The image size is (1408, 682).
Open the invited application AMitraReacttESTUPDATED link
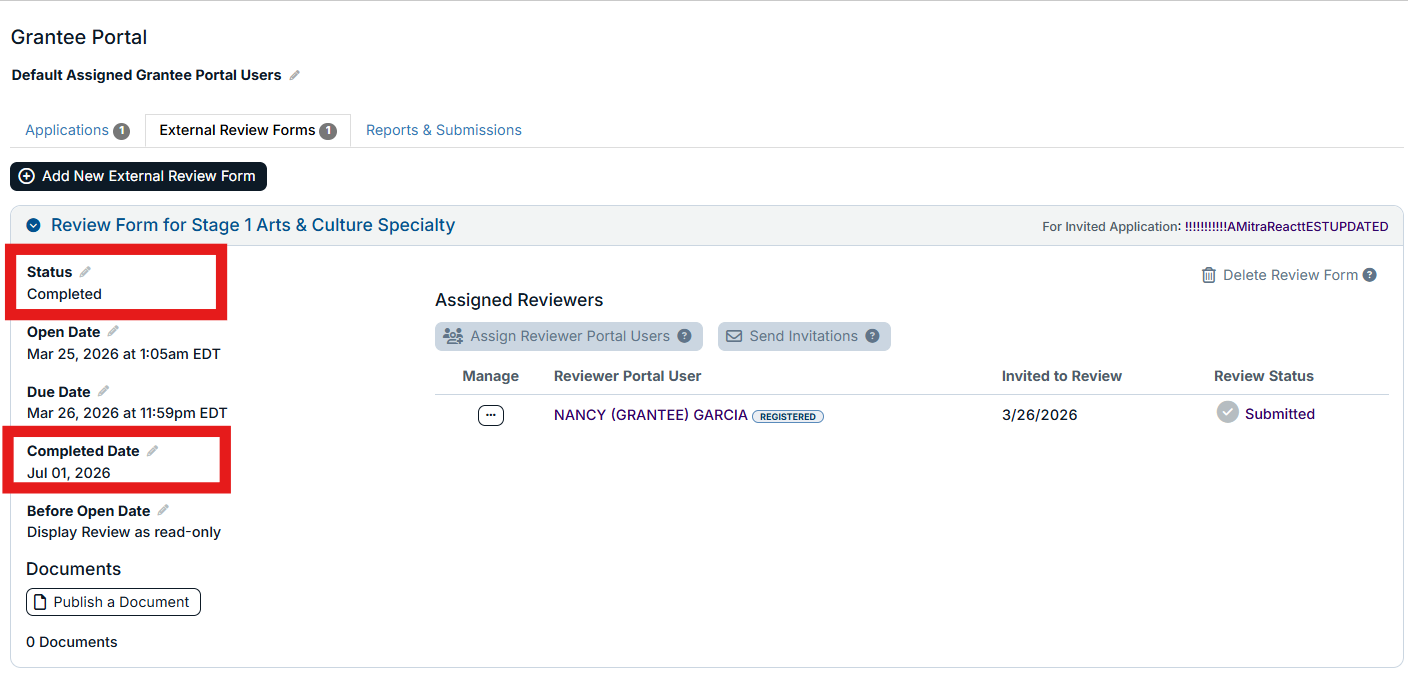[1286, 227]
